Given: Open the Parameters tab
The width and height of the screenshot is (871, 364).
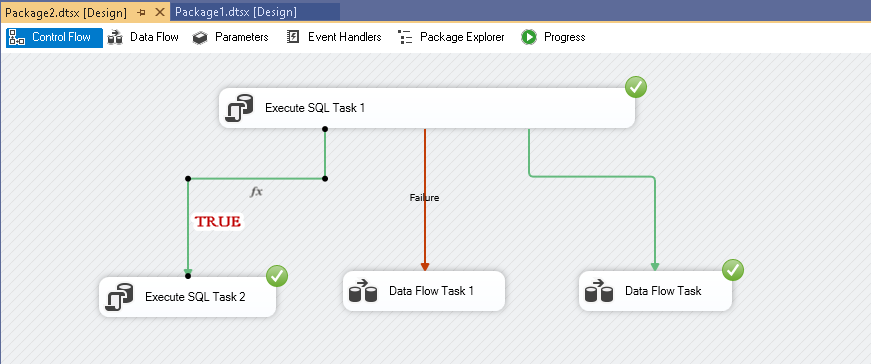Looking at the screenshot, I should [x=231, y=37].
